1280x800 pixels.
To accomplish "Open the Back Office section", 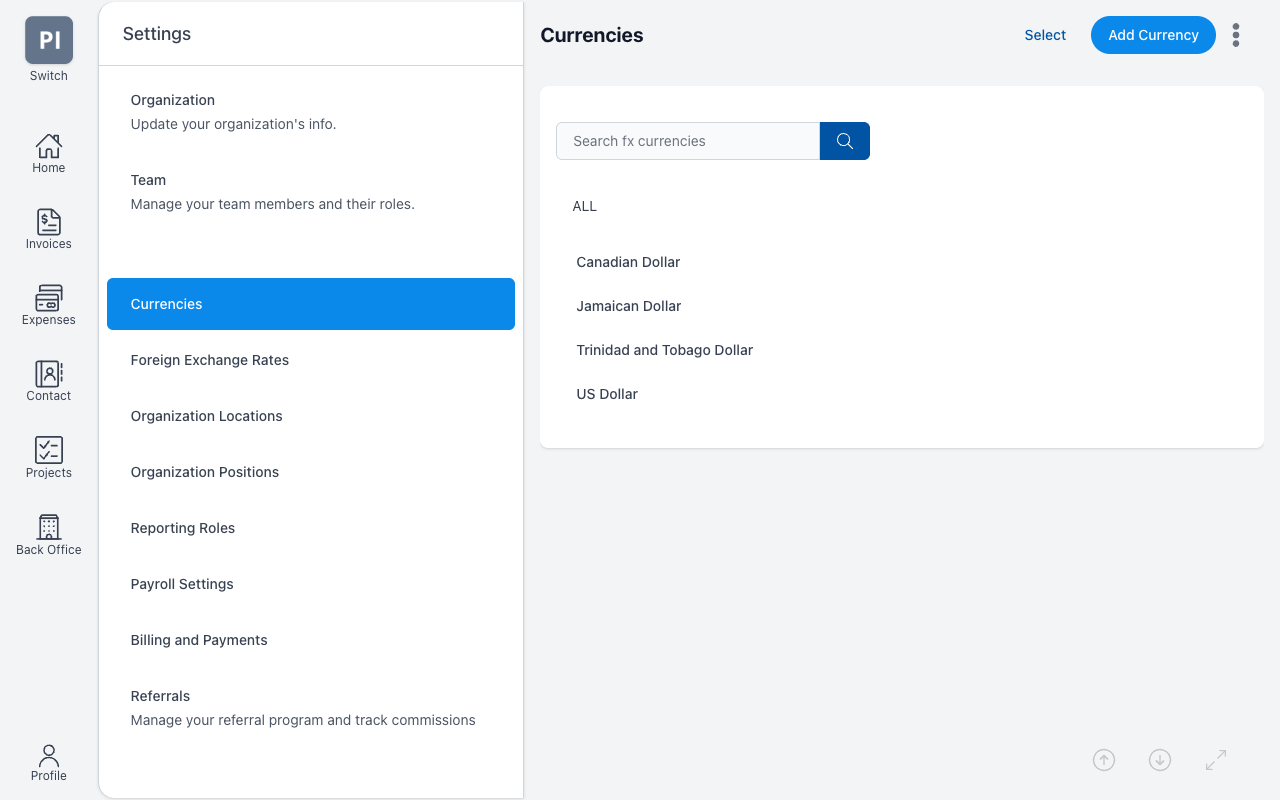I will (x=48, y=533).
